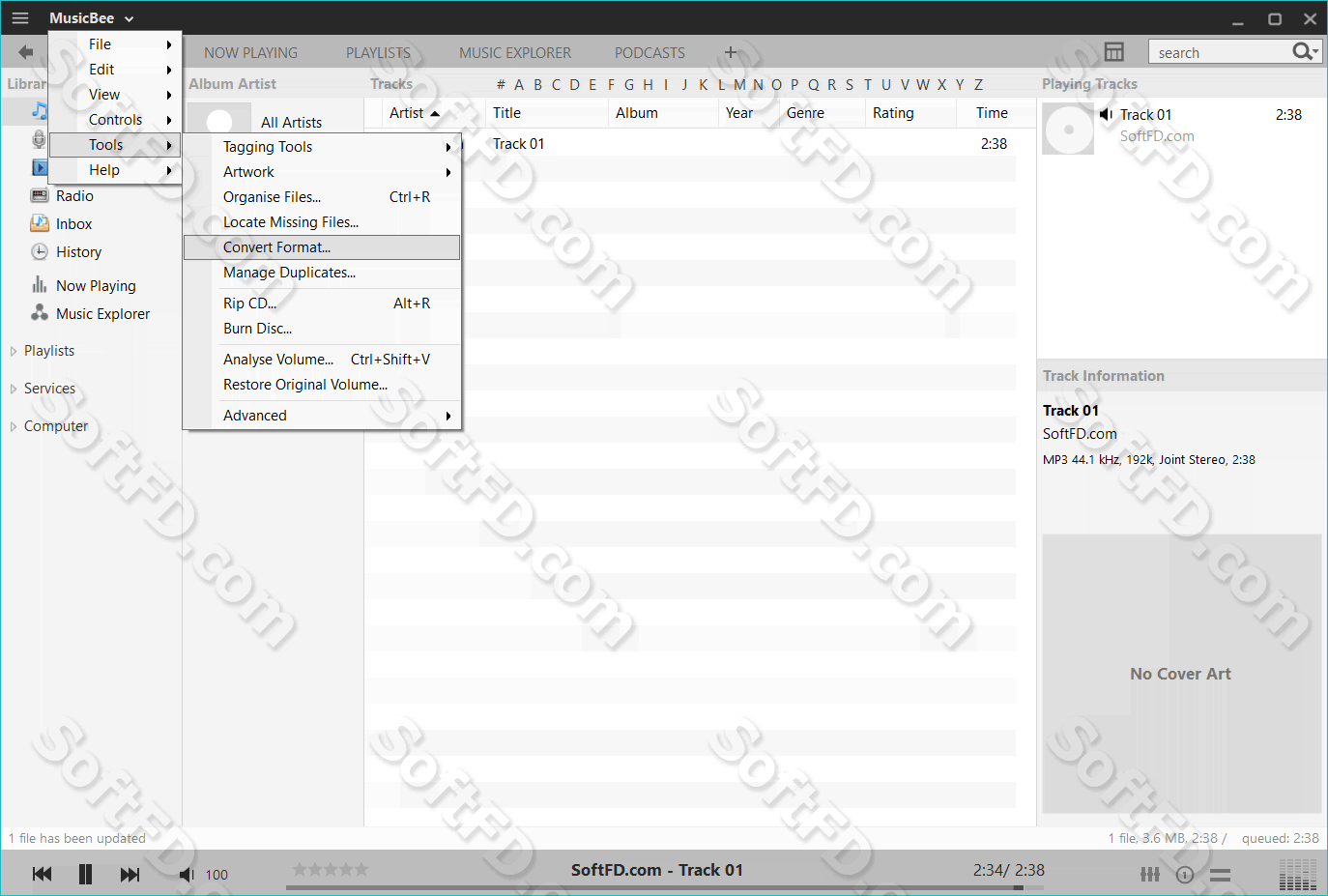Toggle the repeat-one circular icon
Screen dimensions: 1328x896
point(1185,875)
